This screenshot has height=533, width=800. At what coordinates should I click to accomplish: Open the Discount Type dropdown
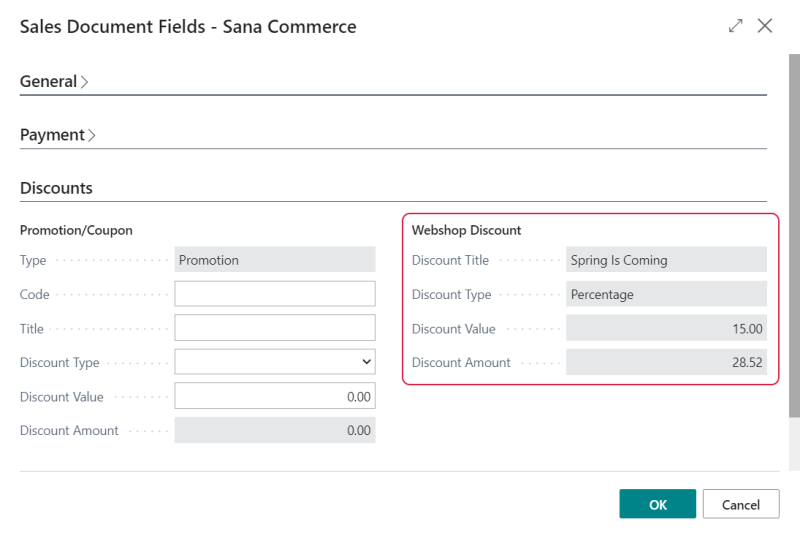(x=275, y=362)
